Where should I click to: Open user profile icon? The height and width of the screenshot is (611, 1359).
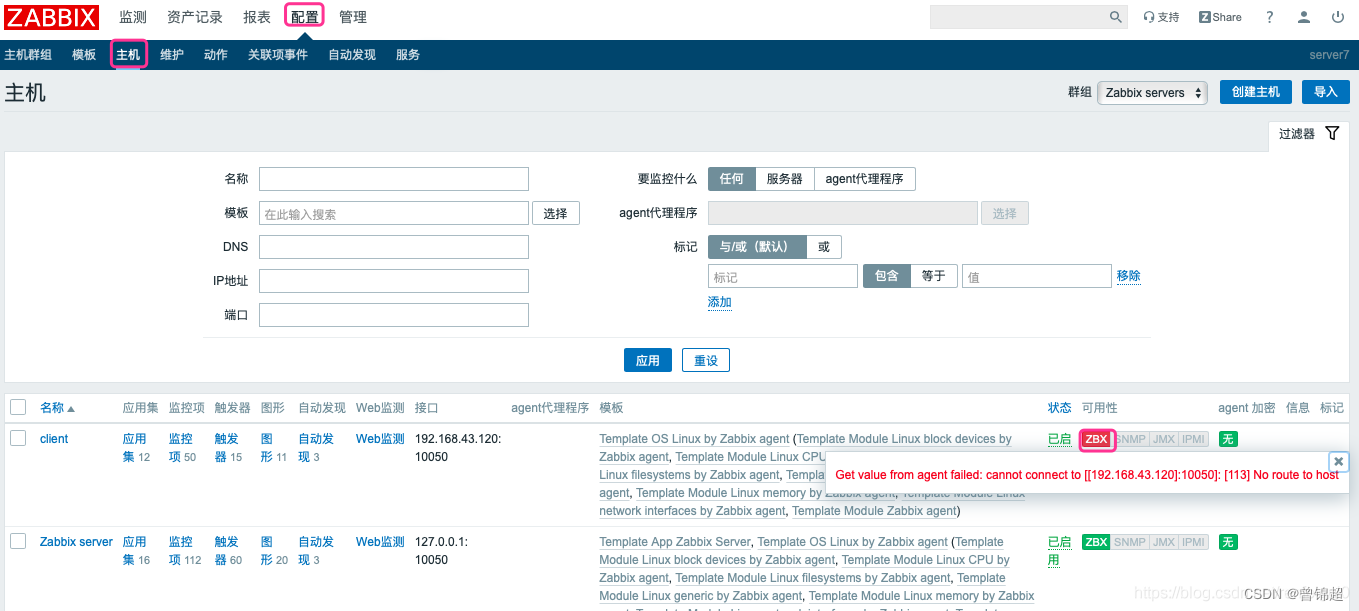click(1304, 17)
